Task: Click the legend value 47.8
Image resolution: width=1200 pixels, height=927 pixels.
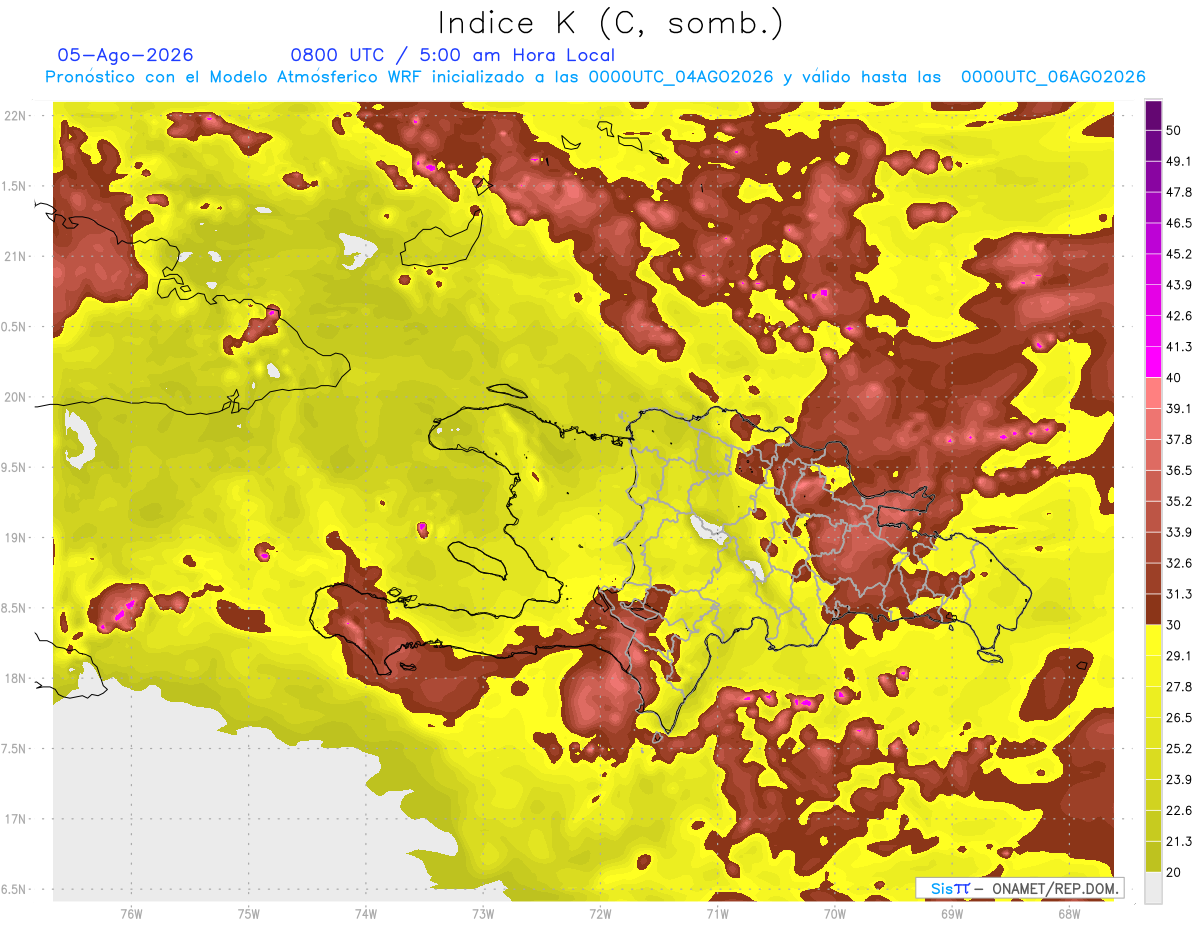Action: pos(1179,192)
